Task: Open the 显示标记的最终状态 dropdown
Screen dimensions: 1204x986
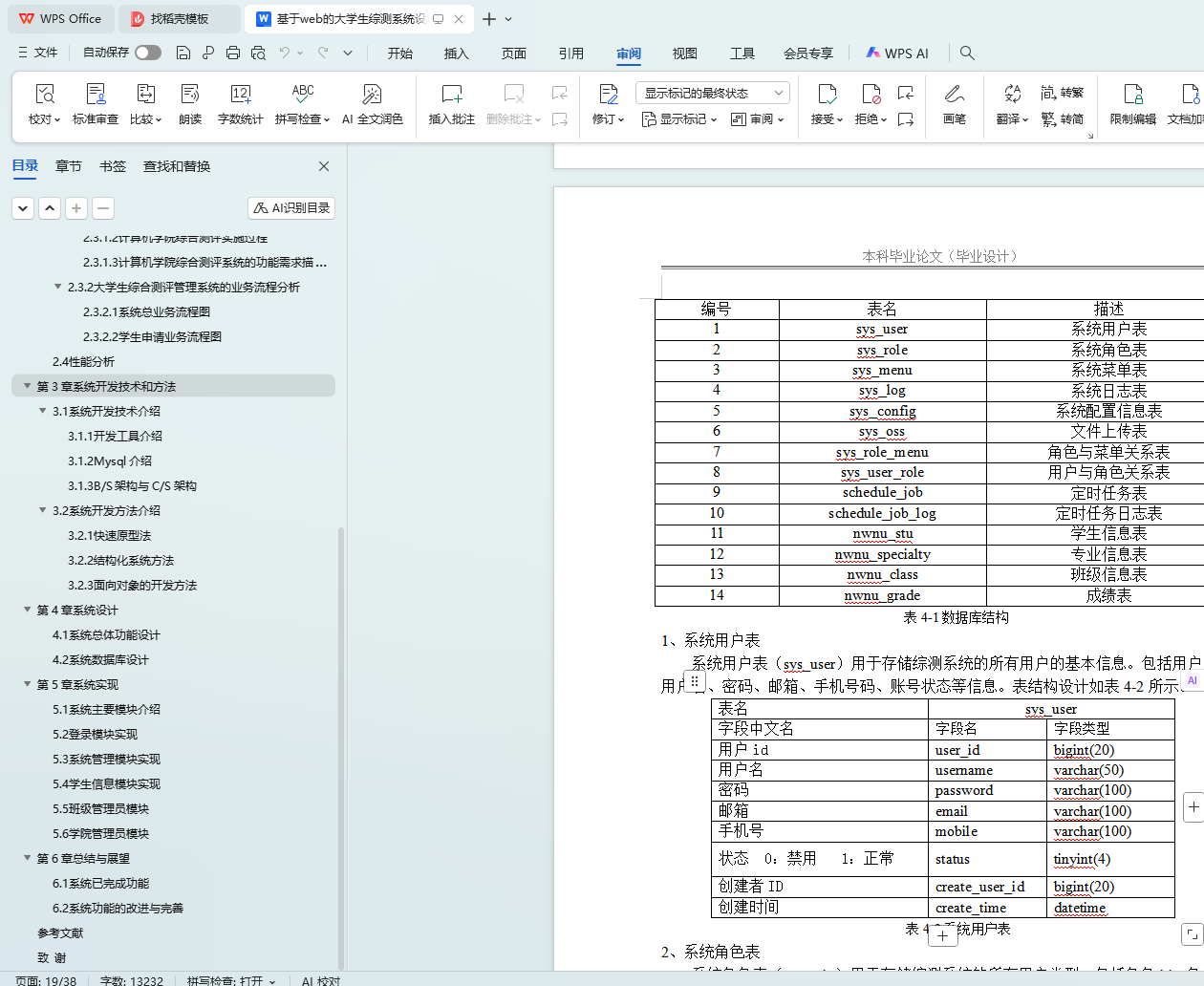Action: point(712,93)
